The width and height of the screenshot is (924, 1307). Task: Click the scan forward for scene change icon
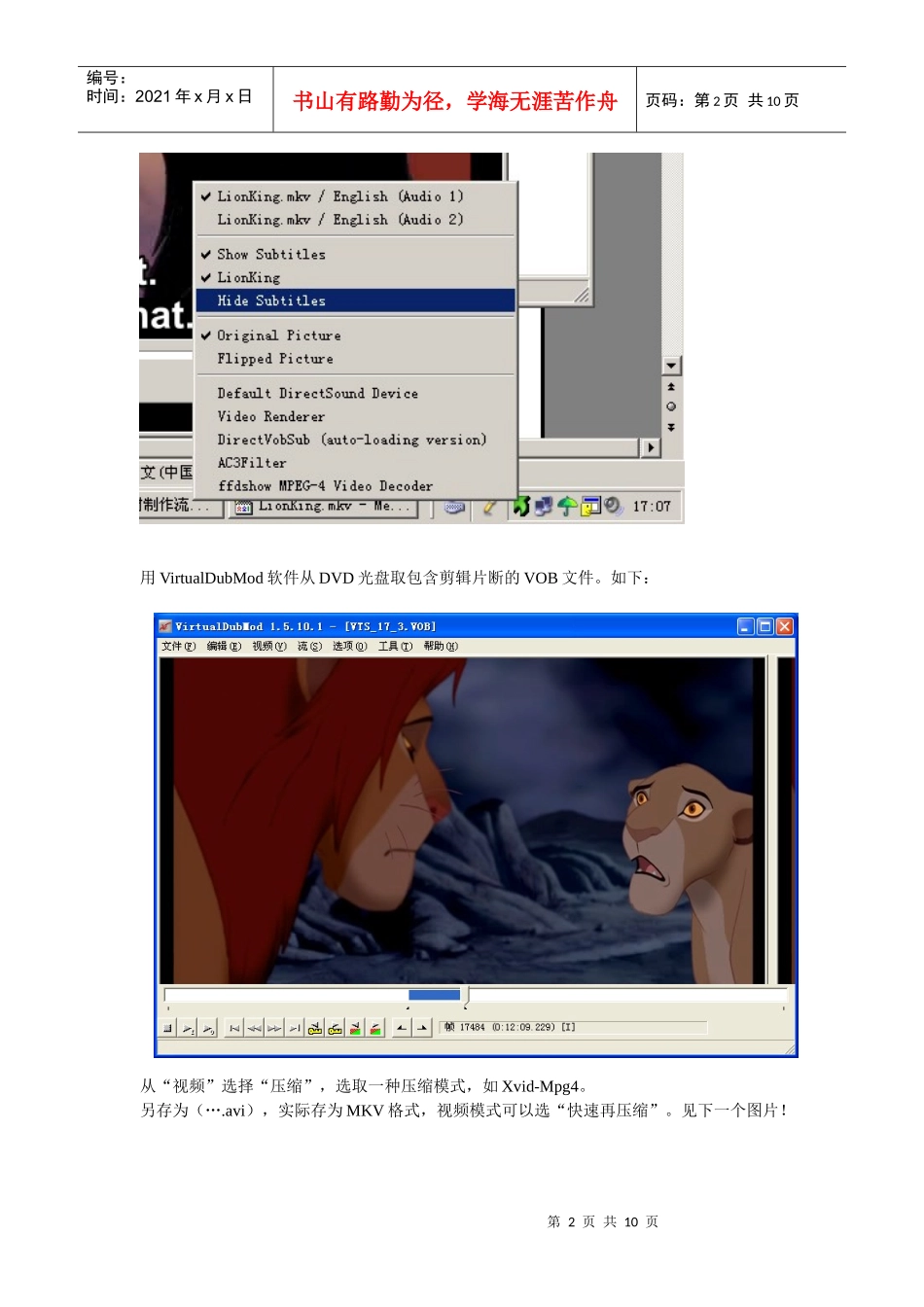click(375, 1028)
